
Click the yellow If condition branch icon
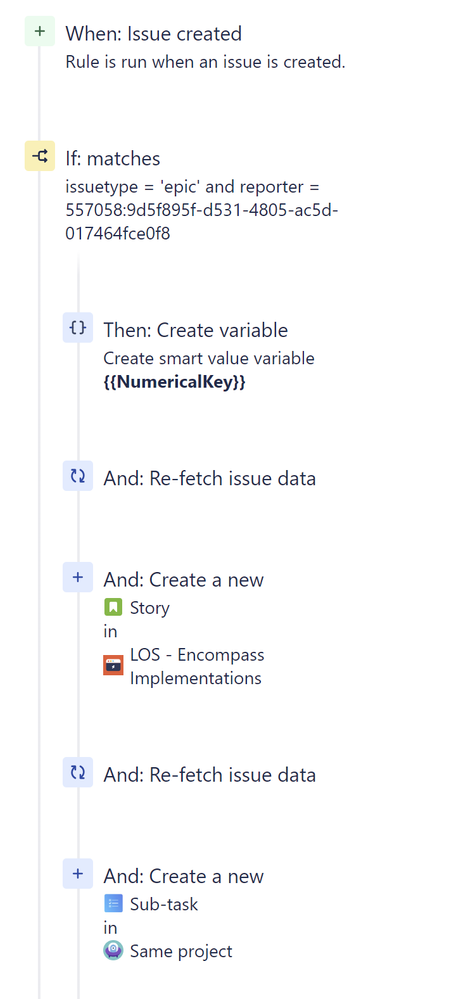coord(39,156)
